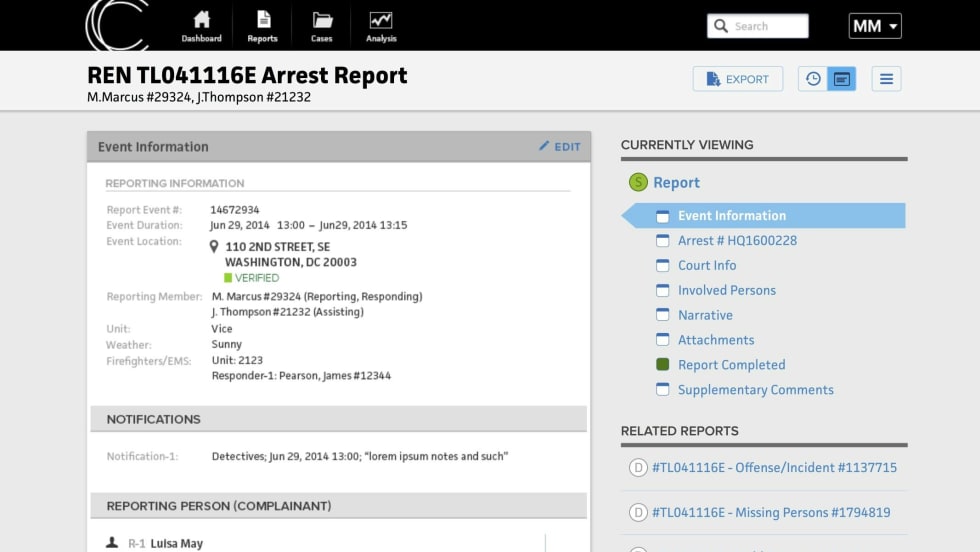The height and width of the screenshot is (552, 980).
Task: Select the card view icon button
Action: (x=842, y=79)
